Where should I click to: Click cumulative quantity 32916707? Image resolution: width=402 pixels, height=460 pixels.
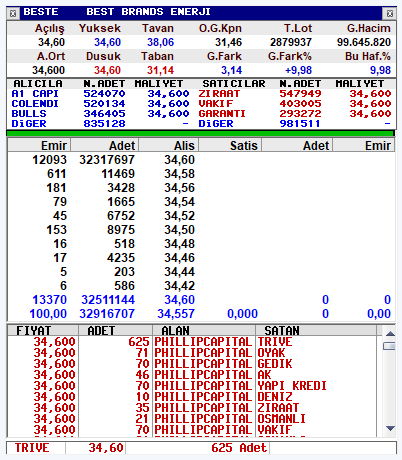click(x=107, y=314)
